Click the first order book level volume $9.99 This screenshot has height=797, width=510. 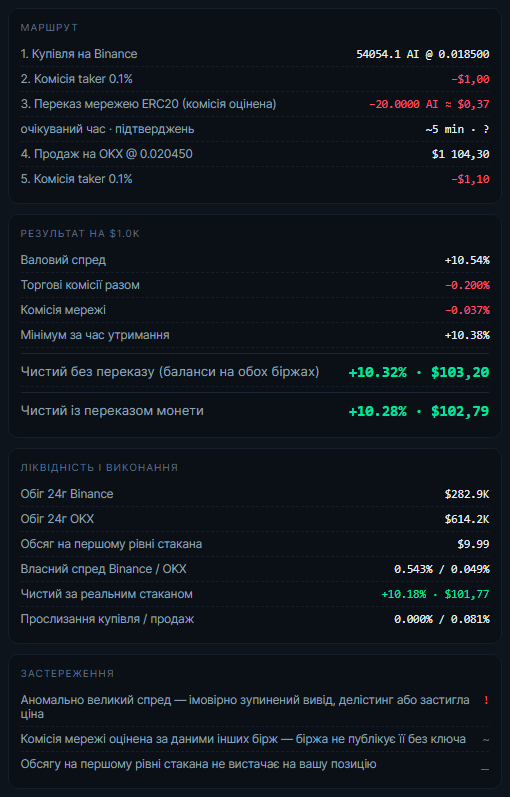tap(473, 544)
